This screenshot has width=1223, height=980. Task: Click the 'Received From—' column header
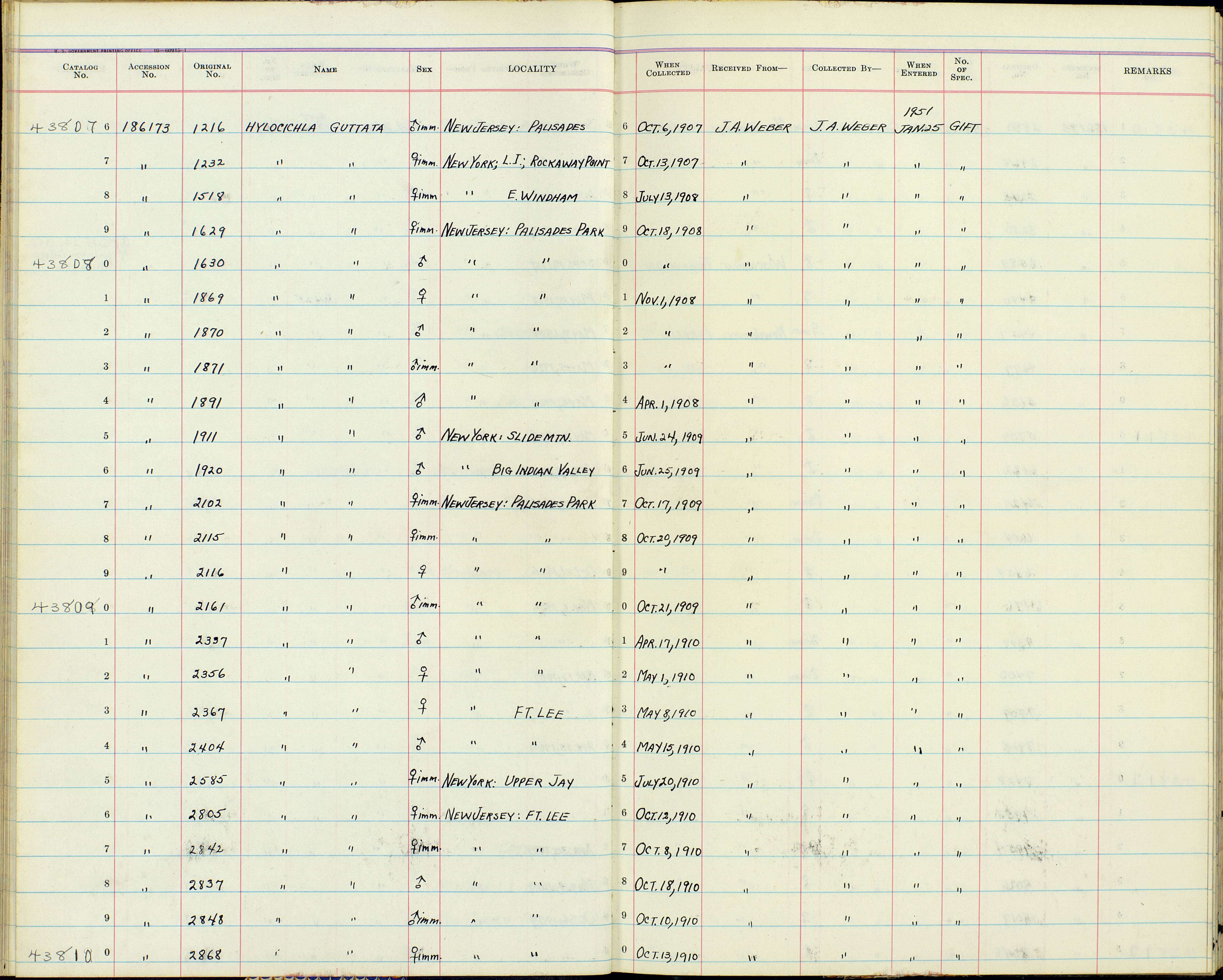749,69
